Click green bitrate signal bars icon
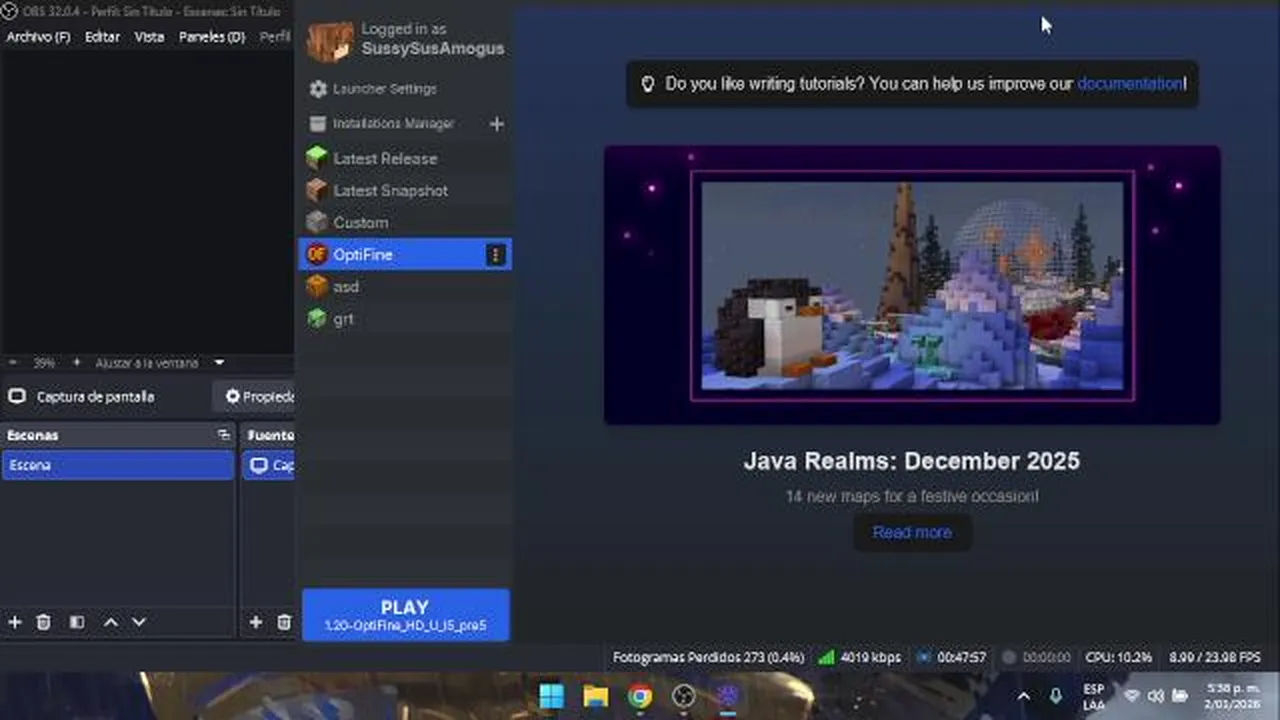 [x=826, y=658]
